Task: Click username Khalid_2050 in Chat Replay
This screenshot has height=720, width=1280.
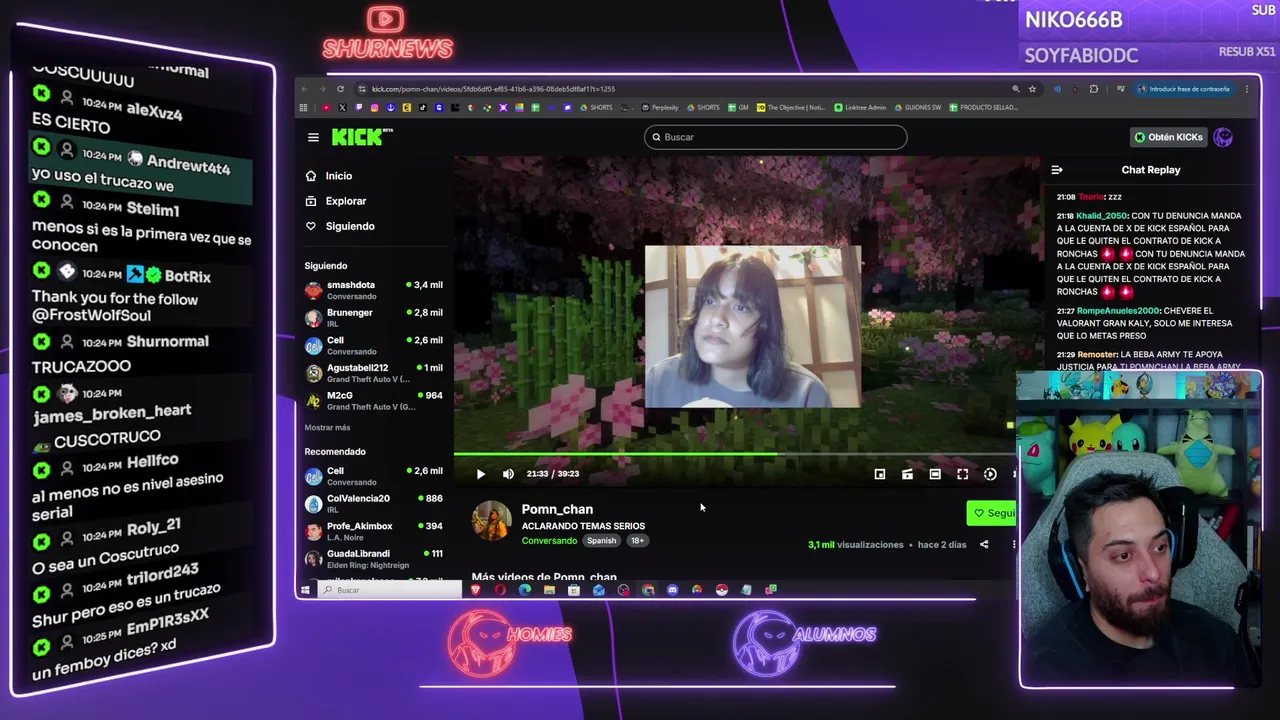Action: [1102, 216]
